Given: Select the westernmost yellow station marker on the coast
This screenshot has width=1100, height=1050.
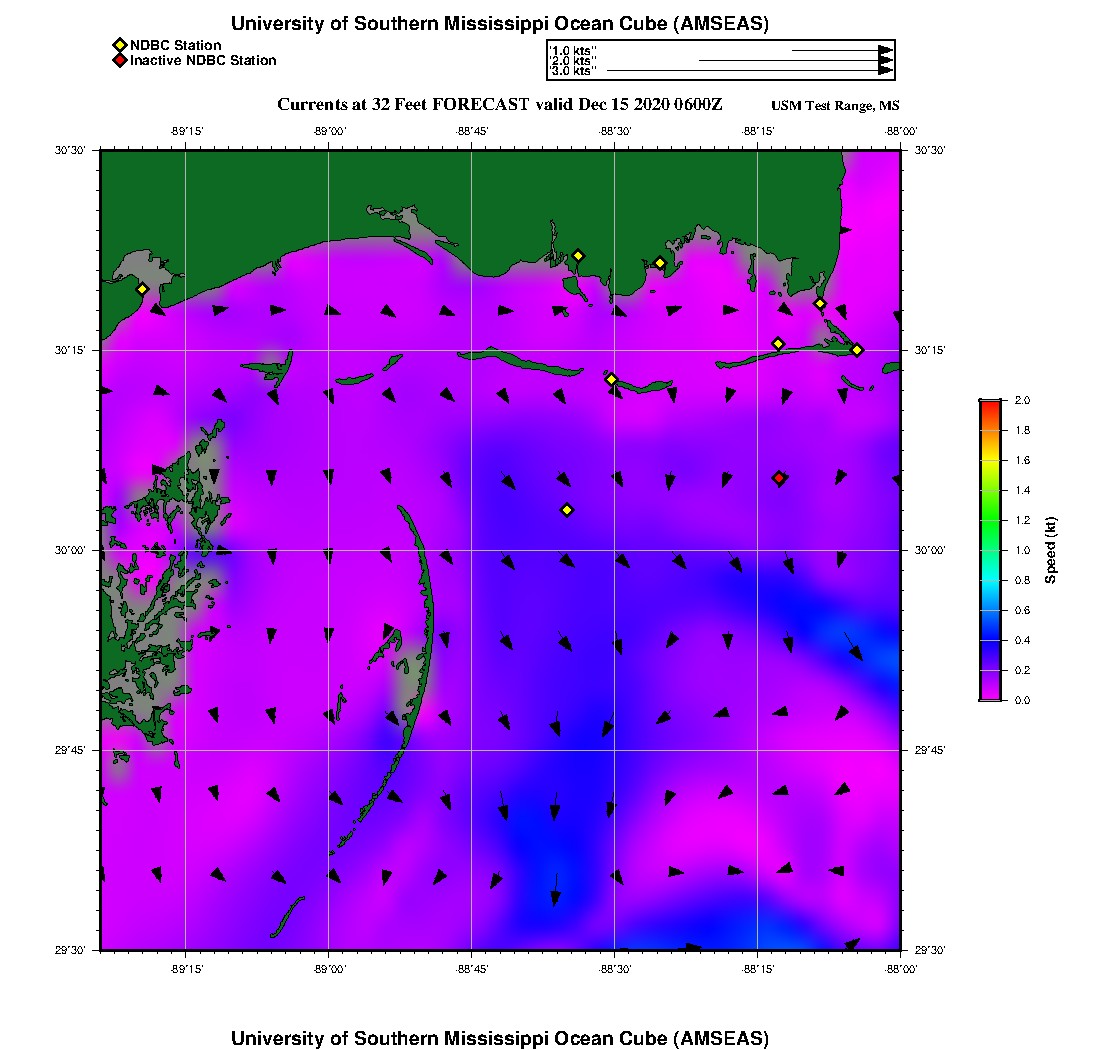Looking at the screenshot, I should point(142,289).
